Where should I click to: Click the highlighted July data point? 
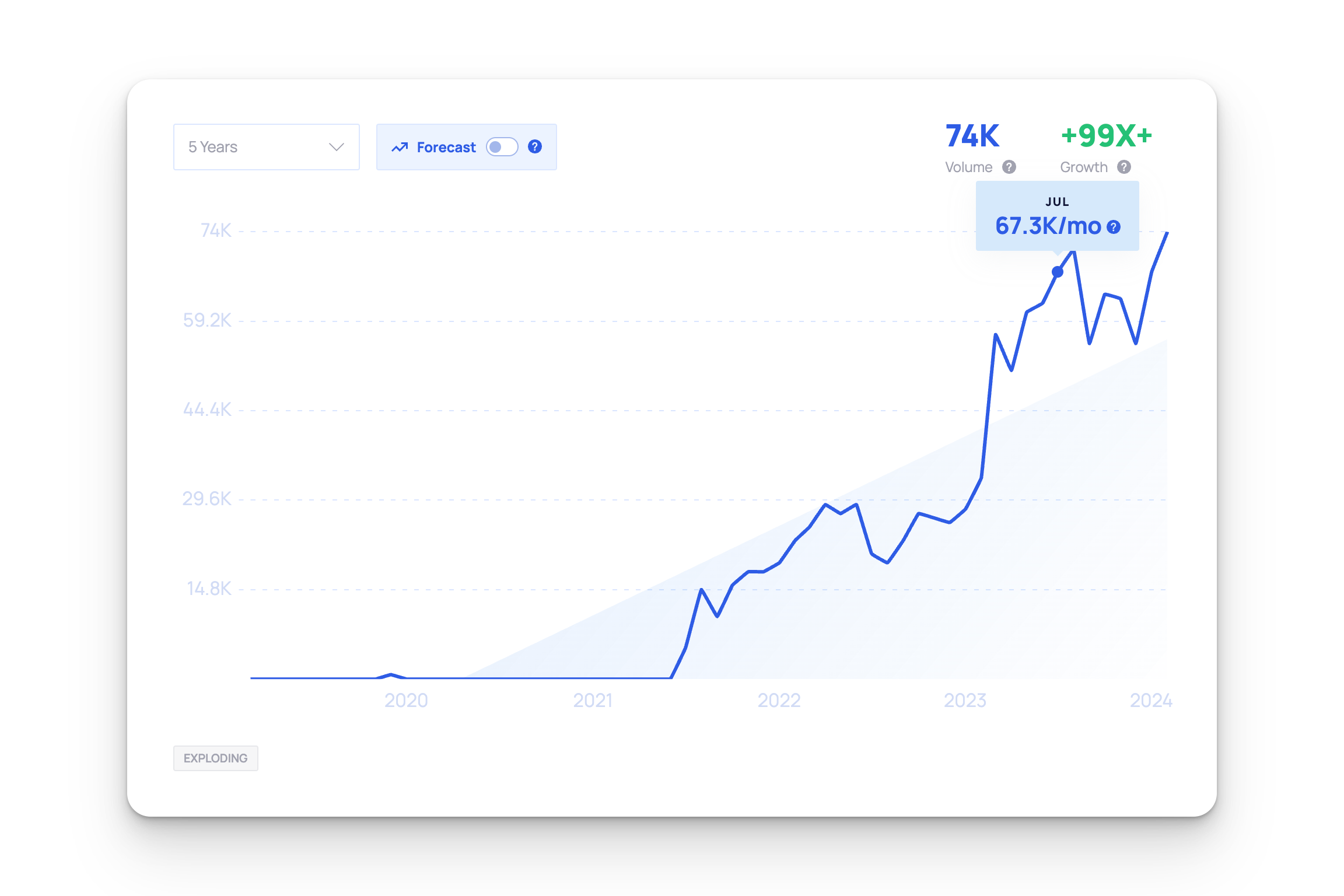[1057, 272]
